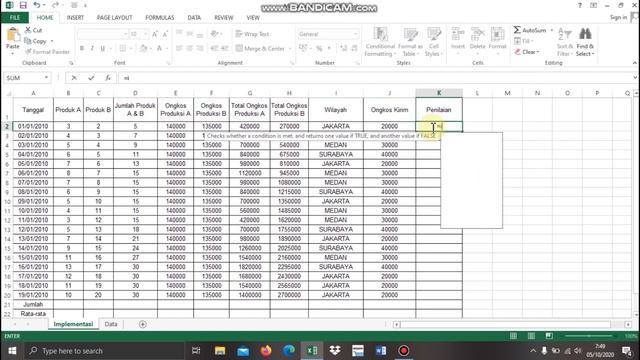Open the number format General dropdown
The width and height of the screenshot is (640, 360).
356,34
